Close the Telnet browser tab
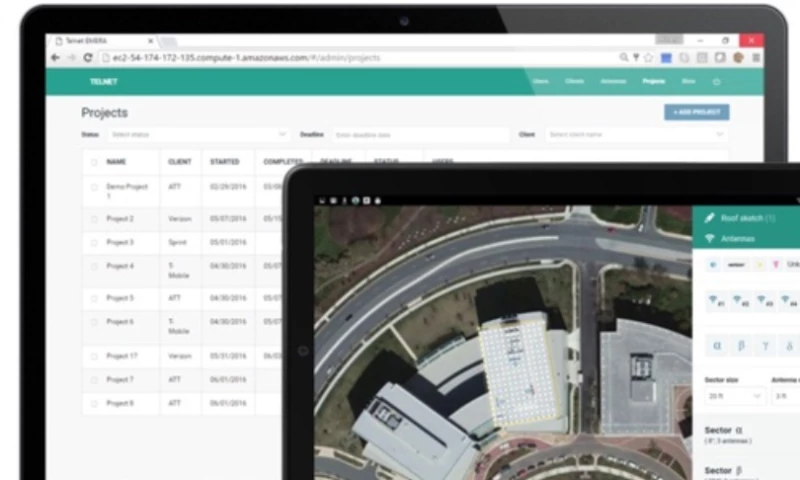 point(151,41)
